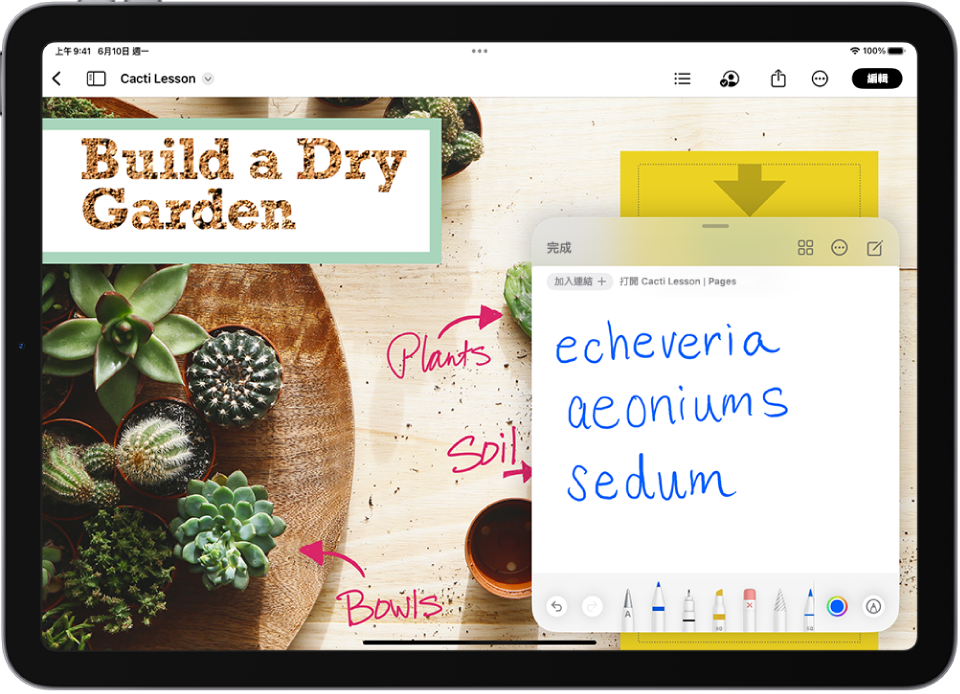
Task: Toggle the sidebar panel icon
Action: [96, 78]
